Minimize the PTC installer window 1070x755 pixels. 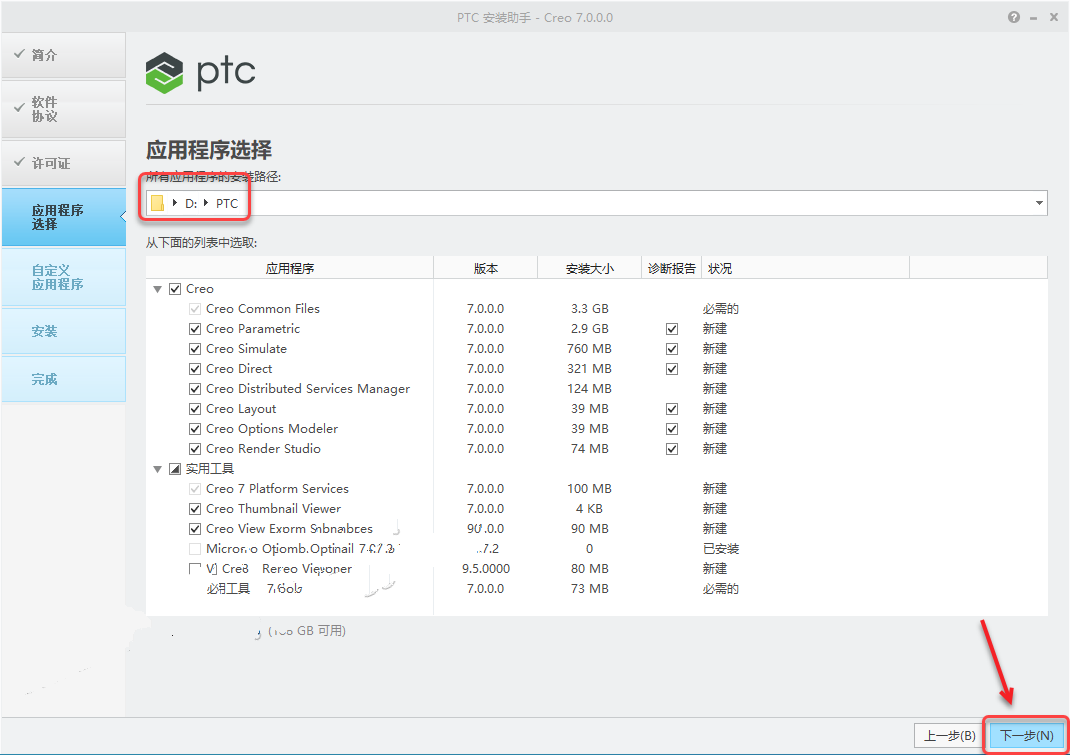[1033, 18]
